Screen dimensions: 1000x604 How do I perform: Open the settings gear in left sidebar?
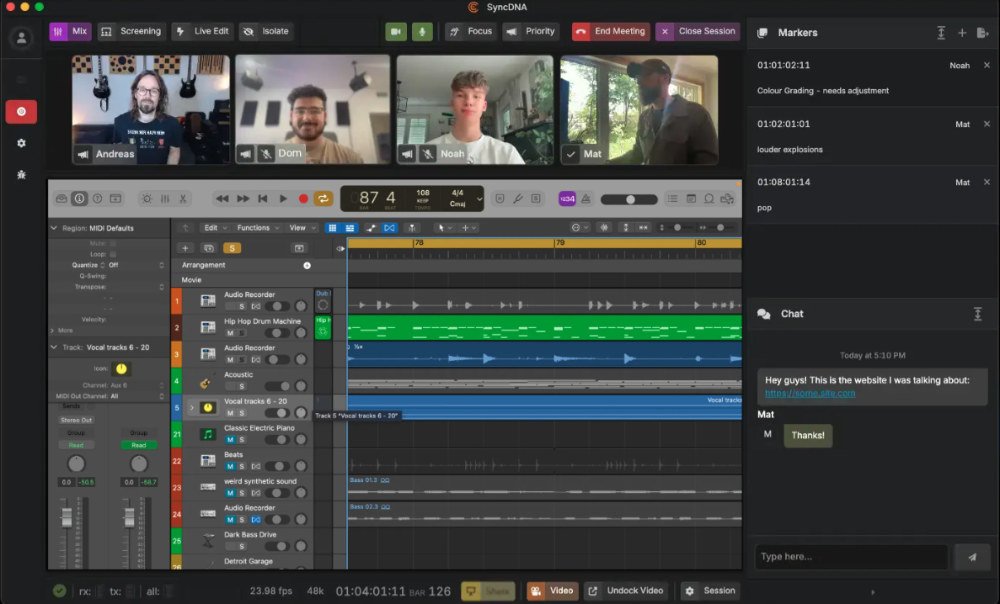[x=21, y=143]
